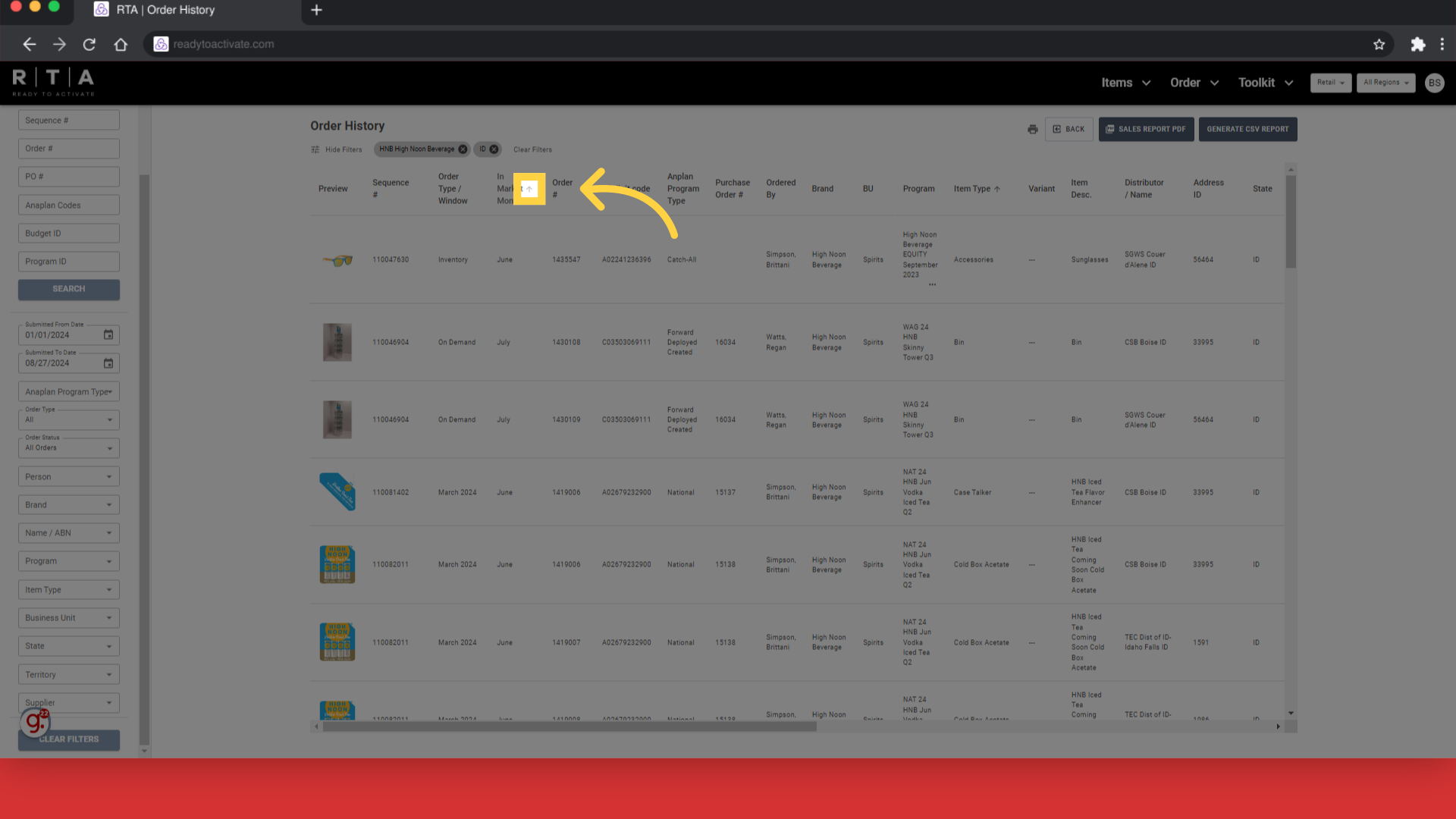Image resolution: width=1456 pixels, height=819 pixels.
Task: Click the highlighted In Market Month sort arrow
Action: 529,189
